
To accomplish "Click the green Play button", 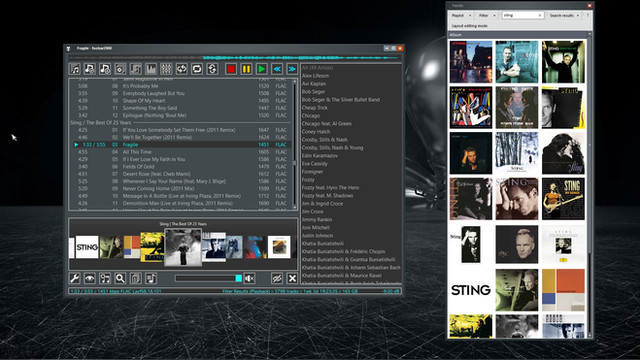I will click(262, 69).
